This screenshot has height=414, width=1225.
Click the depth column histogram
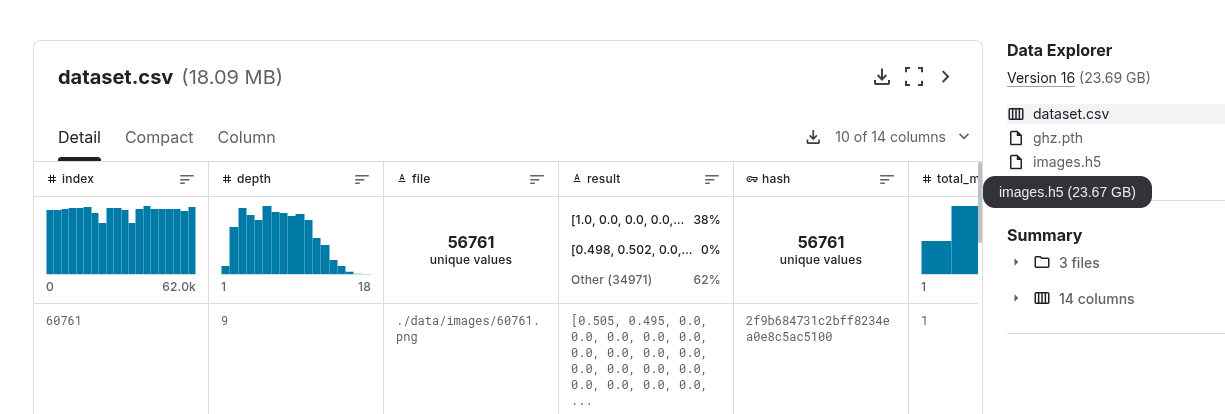296,240
